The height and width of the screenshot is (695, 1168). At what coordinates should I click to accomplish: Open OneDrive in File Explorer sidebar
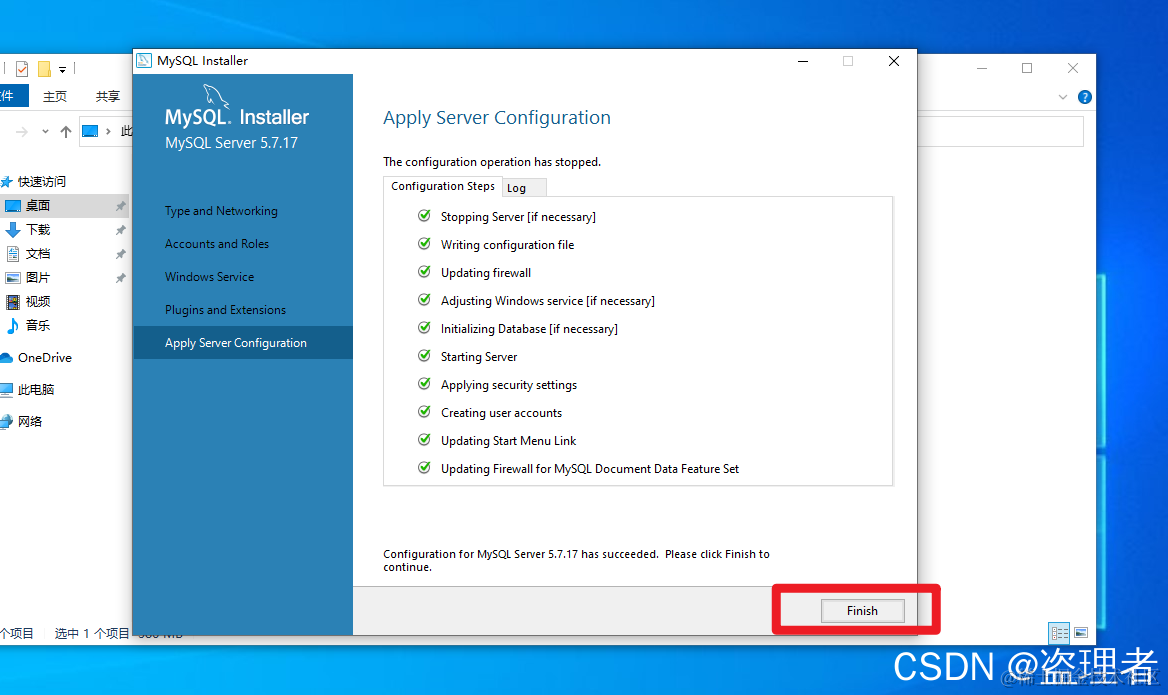tap(45, 358)
